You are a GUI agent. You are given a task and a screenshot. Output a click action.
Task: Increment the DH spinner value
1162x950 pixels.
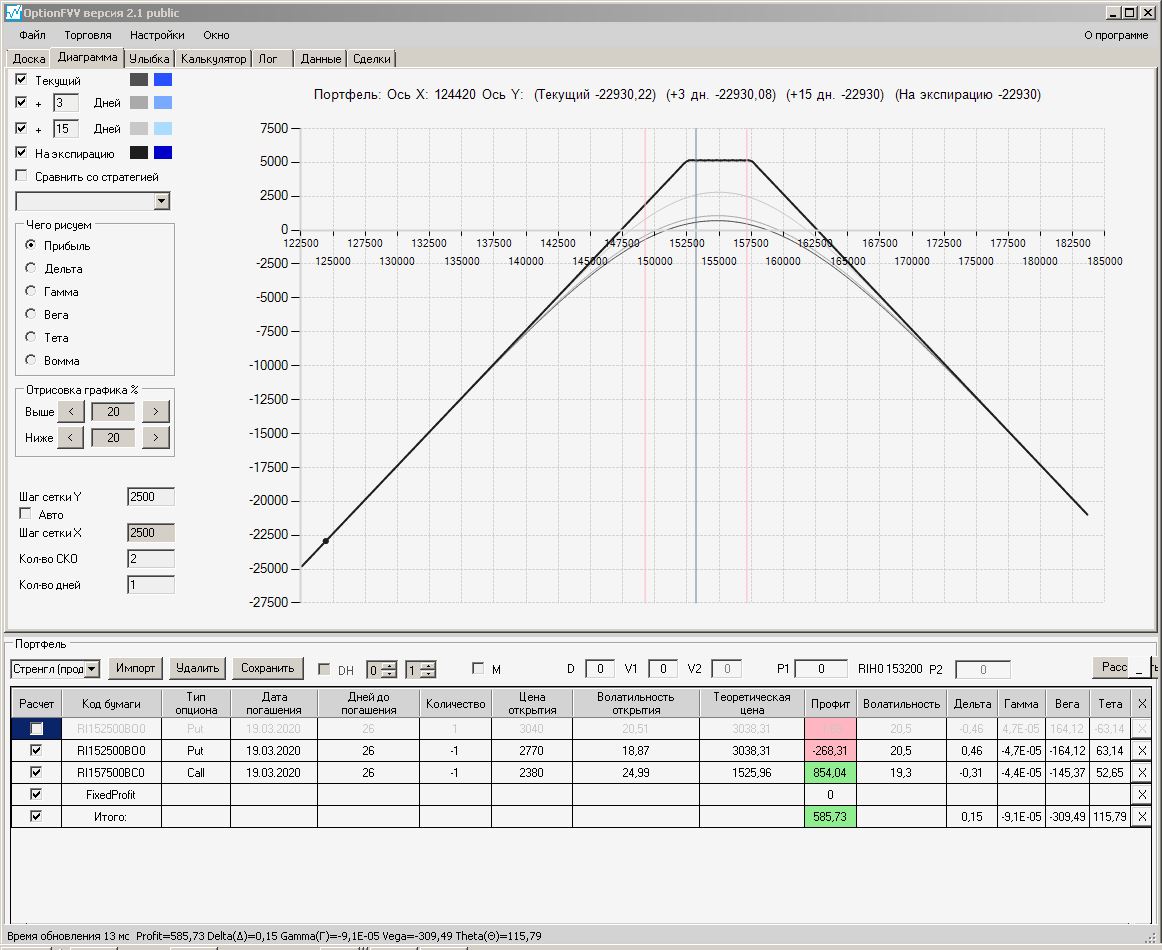[x=390, y=665]
